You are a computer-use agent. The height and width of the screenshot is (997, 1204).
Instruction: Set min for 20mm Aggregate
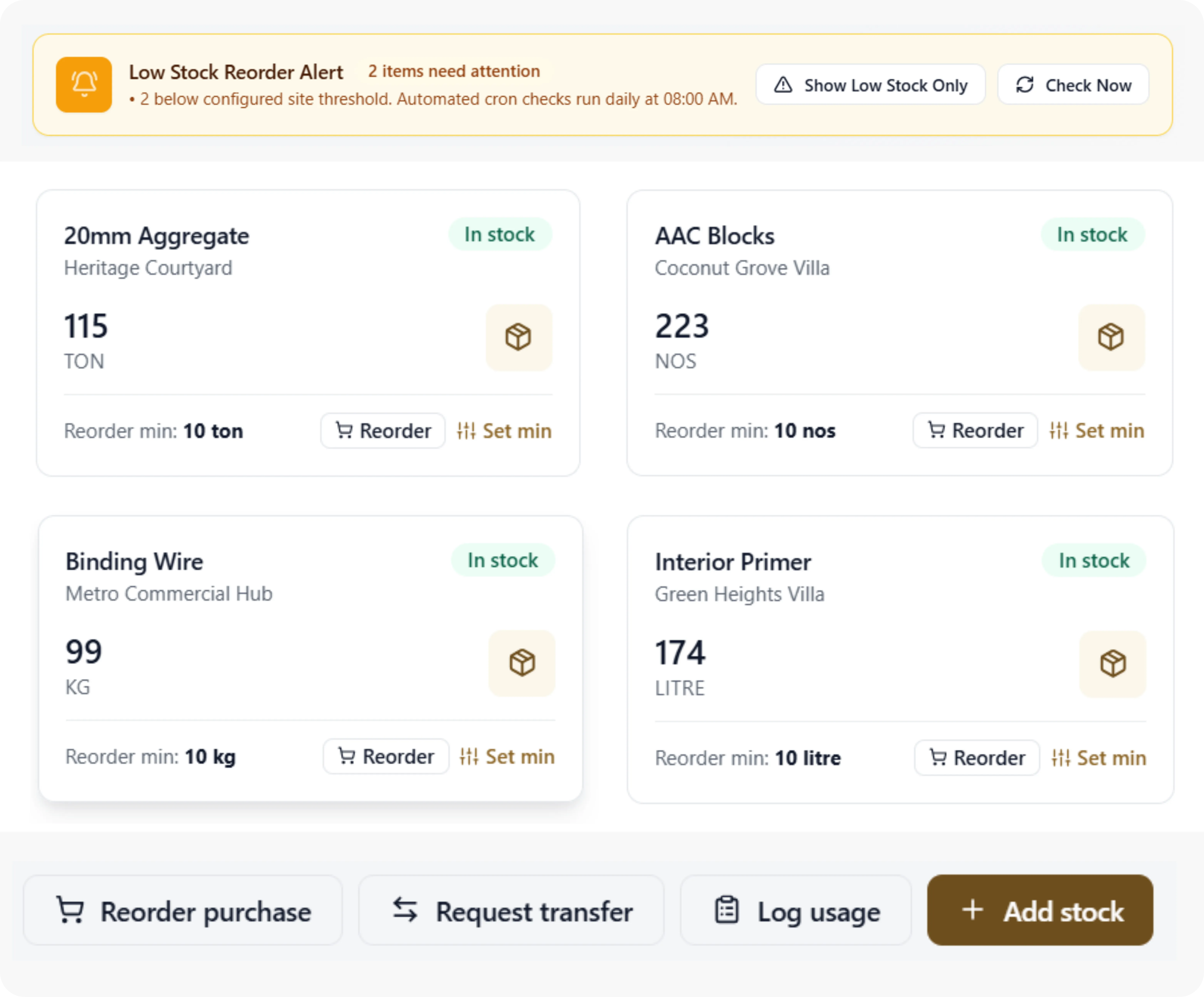point(505,431)
